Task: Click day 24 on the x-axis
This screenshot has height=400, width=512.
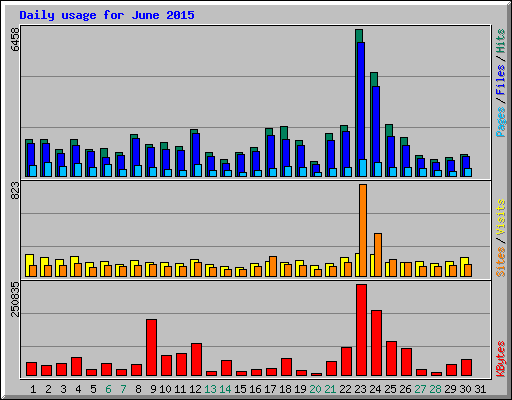Action: [375, 389]
